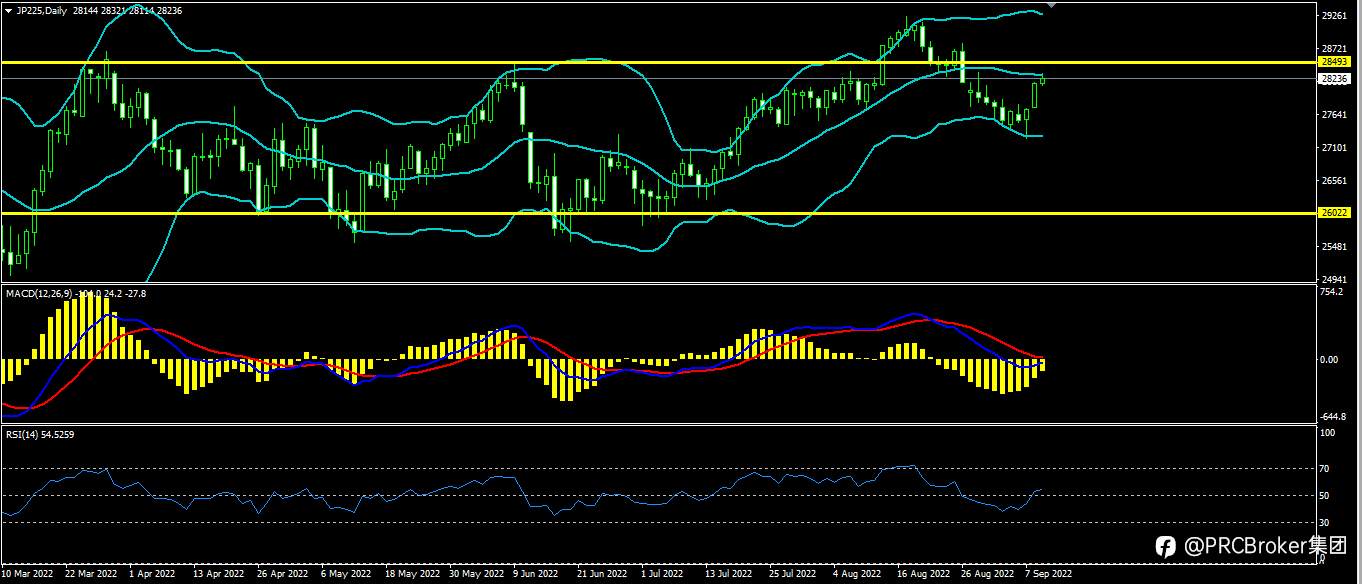This screenshot has height=584, width=1362.
Task: Click the 25481 price axis label
Action: (x=1333, y=247)
